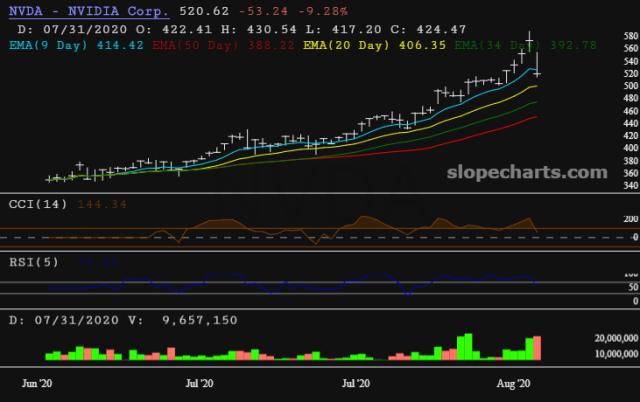This screenshot has width=640, height=402.
Task: Click the percent change -9.28%
Action: point(323,11)
